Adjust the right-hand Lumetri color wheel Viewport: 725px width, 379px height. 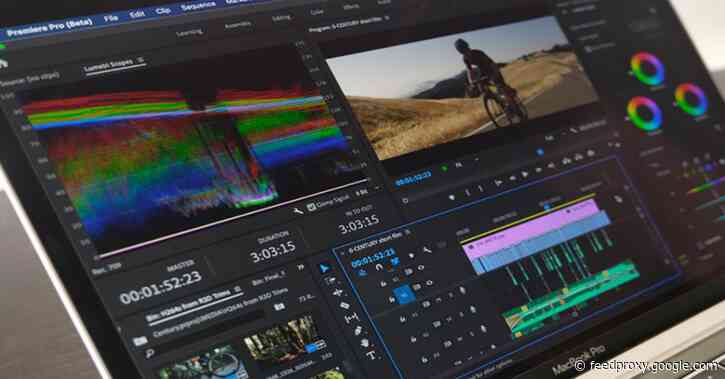(x=691, y=99)
